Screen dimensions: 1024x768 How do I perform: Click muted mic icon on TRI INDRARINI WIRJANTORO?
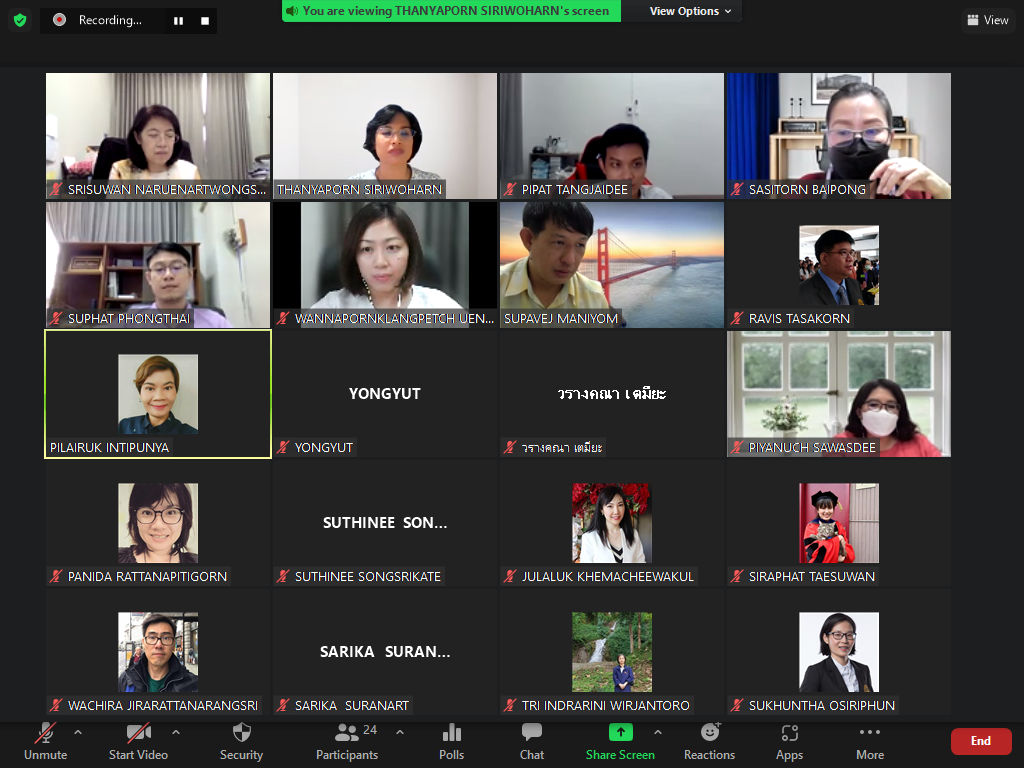pyautogui.click(x=510, y=705)
